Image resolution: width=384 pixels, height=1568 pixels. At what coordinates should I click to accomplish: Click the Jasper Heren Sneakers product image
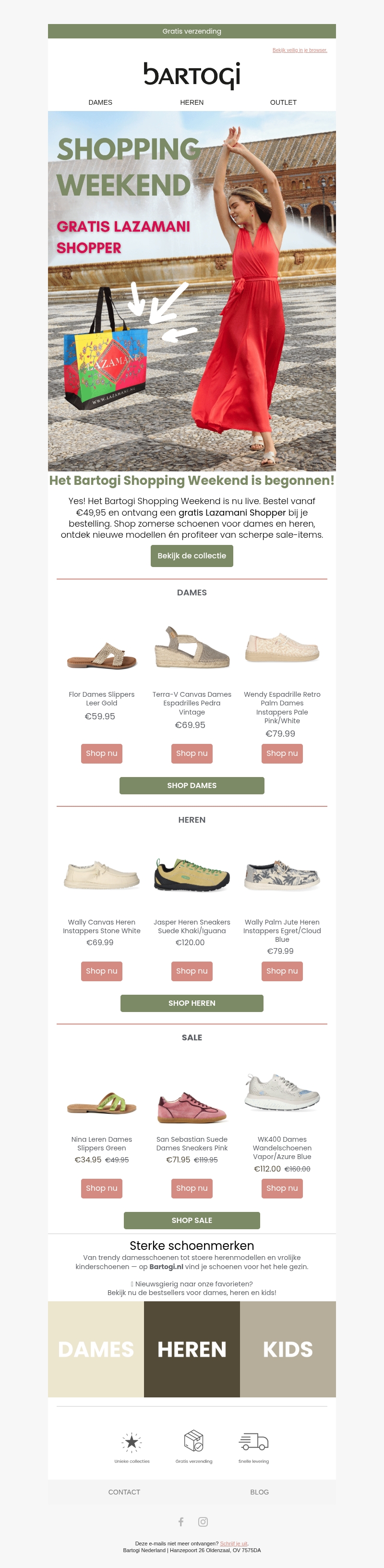[192, 876]
